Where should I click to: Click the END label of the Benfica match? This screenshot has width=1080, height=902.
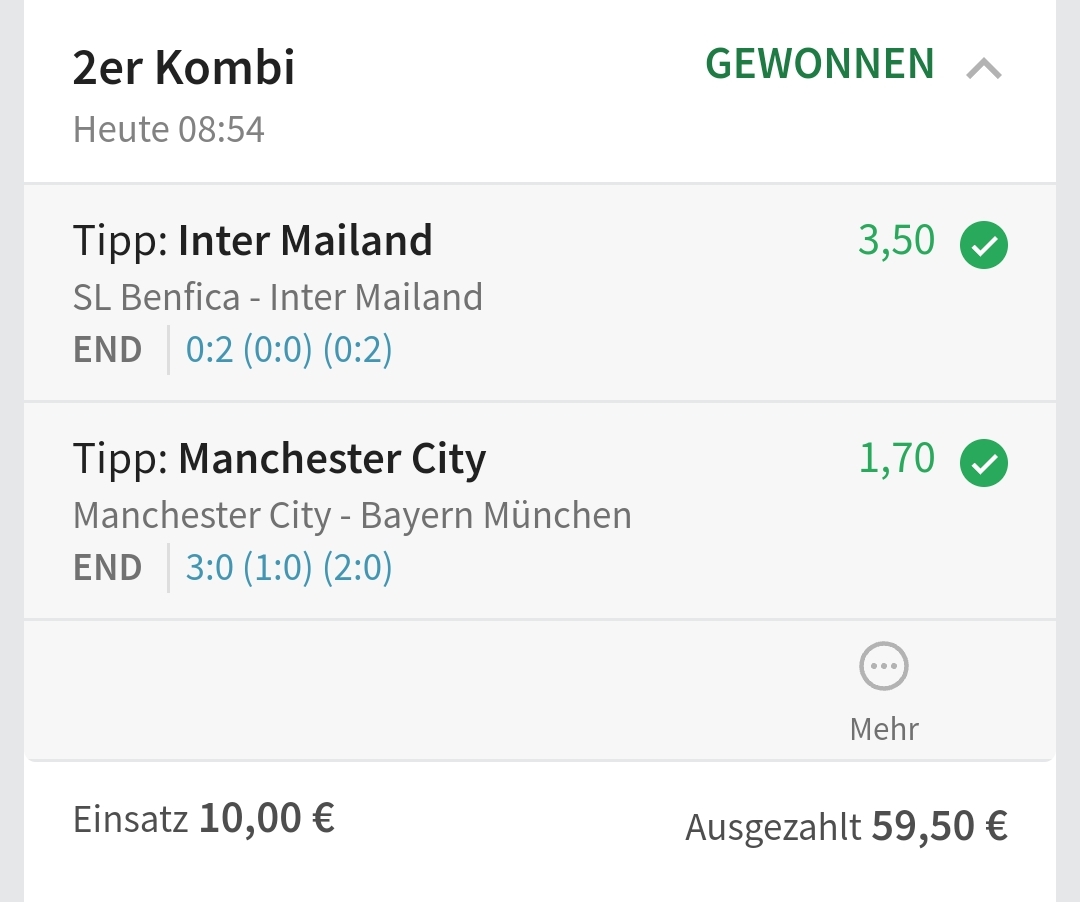click(x=108, y=350)
